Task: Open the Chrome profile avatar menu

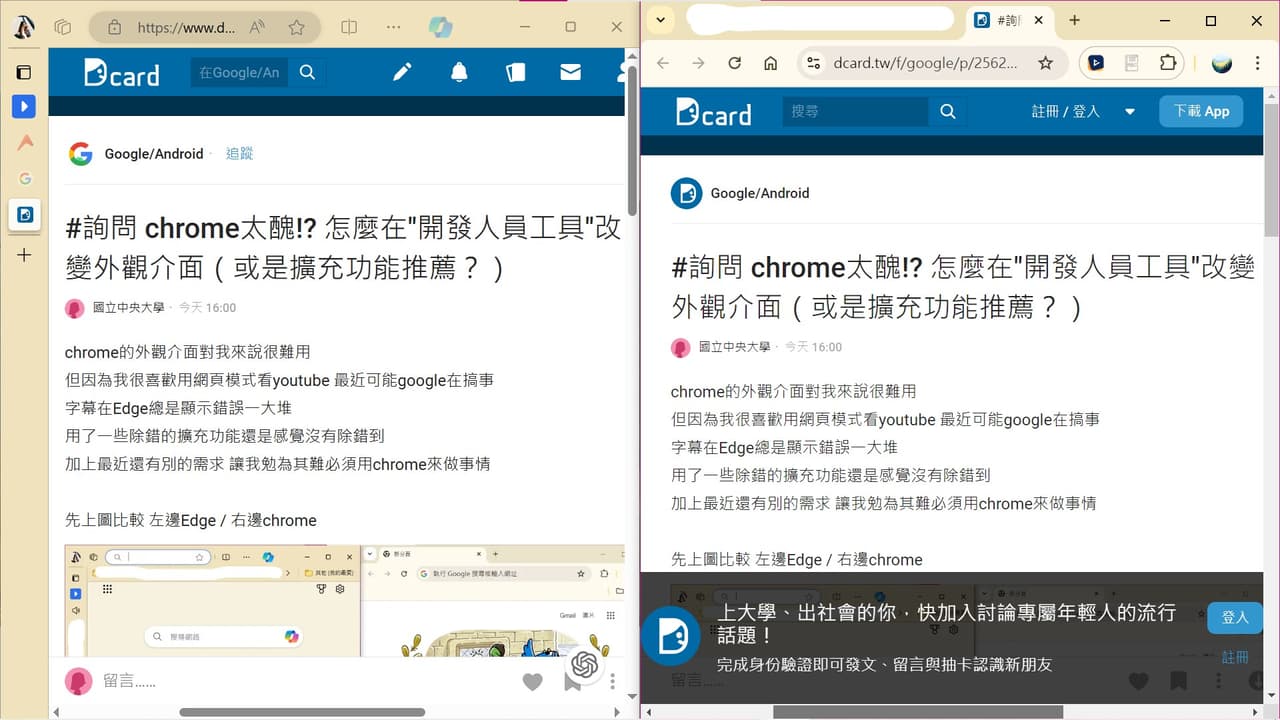Action: point(1222,62)
